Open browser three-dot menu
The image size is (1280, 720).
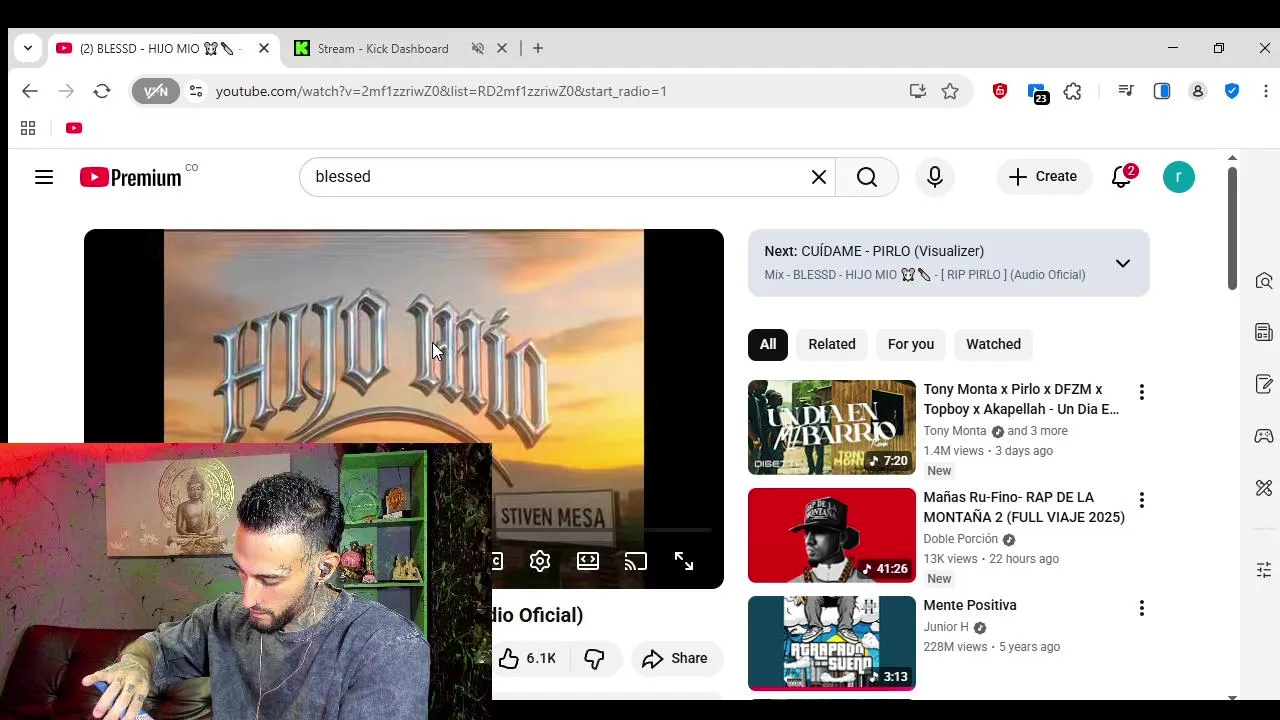pos(1266,91)
